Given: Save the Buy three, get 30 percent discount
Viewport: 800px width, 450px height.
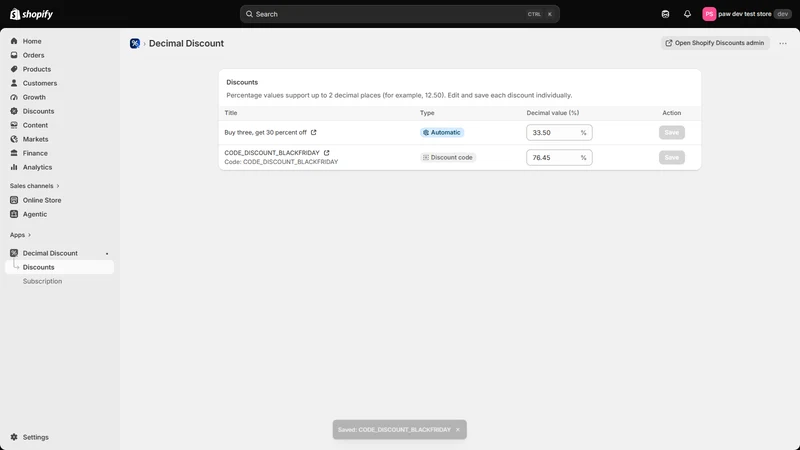Looking at the screenshot, I should [671, 133].
